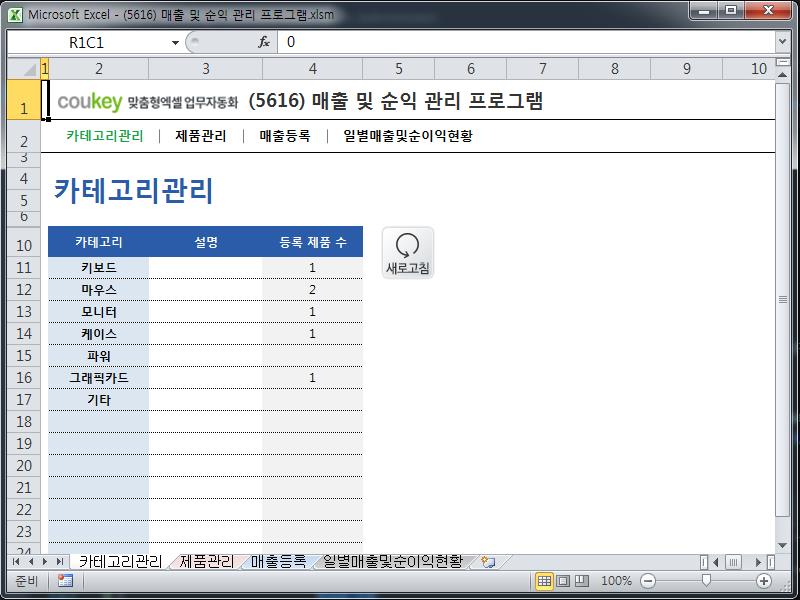Image resolution: width=800 pixels, height=600 pixels.
Task: Select the count cell for 마우스 showing 2
Action: pyautogui.click(x=313, y=290)
